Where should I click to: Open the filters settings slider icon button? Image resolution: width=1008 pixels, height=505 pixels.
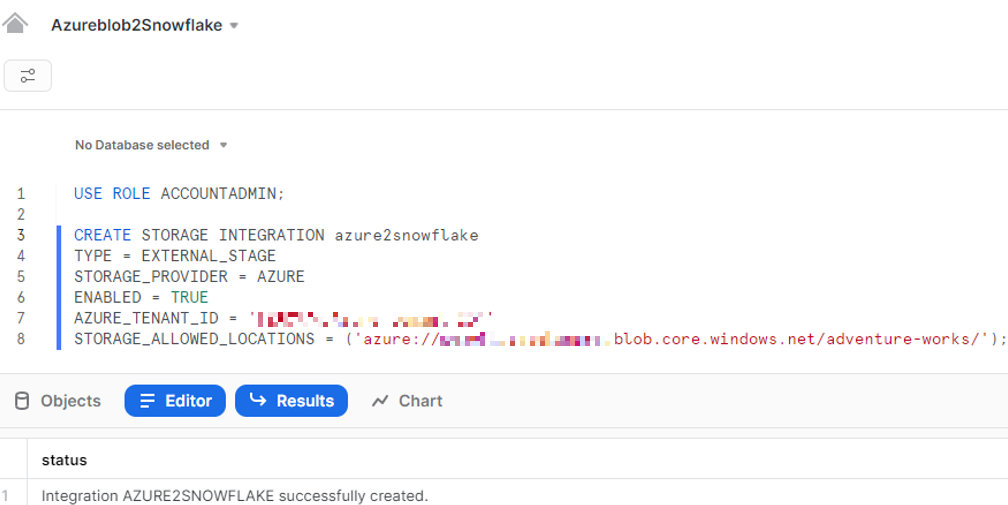click(x=28, y=76)
